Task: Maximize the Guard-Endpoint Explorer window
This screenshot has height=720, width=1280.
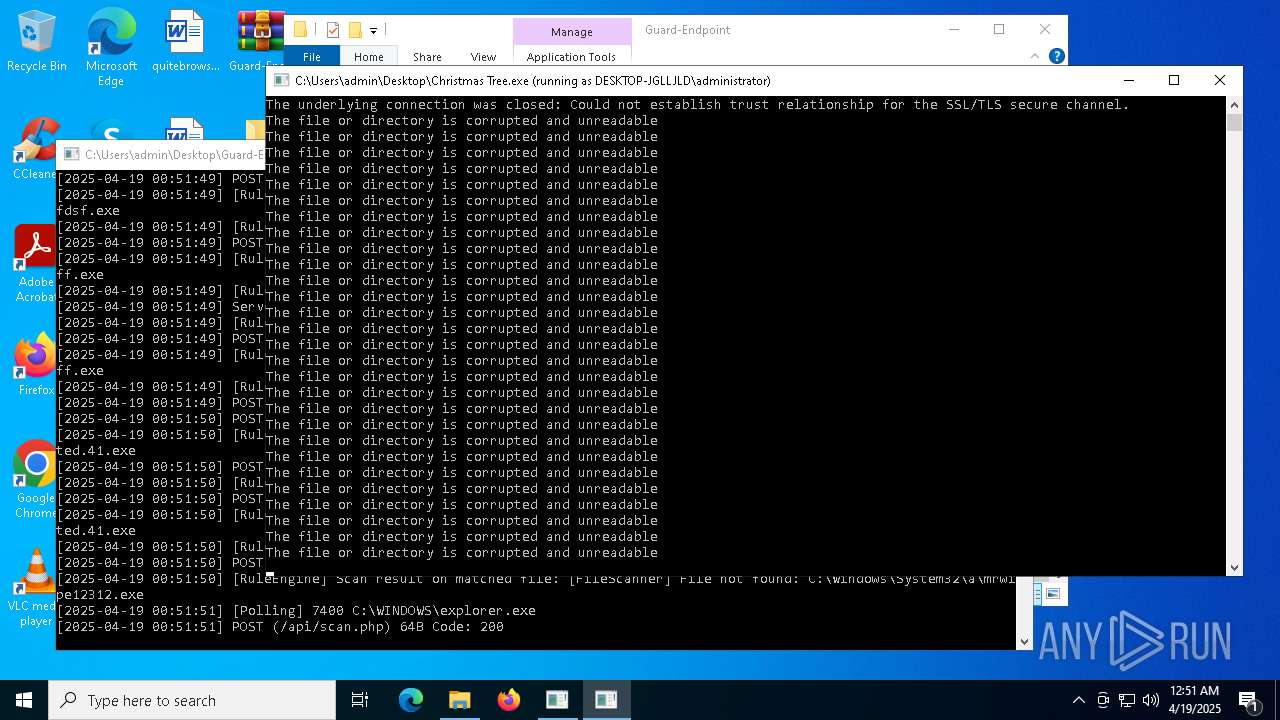Action: coord(999,30)
